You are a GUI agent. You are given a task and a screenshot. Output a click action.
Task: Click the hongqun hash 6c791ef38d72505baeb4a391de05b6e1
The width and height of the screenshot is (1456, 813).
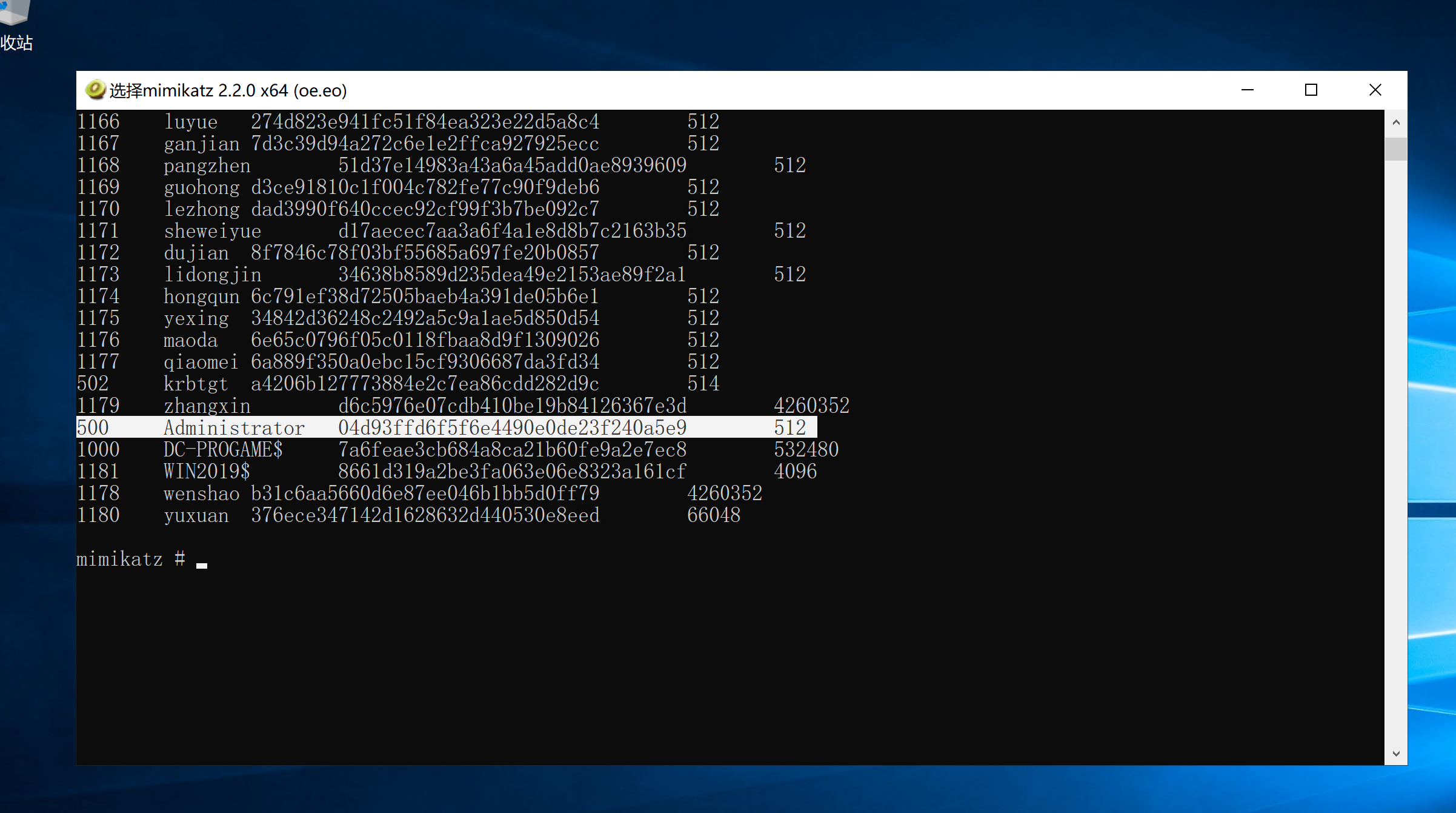(425, 296)
